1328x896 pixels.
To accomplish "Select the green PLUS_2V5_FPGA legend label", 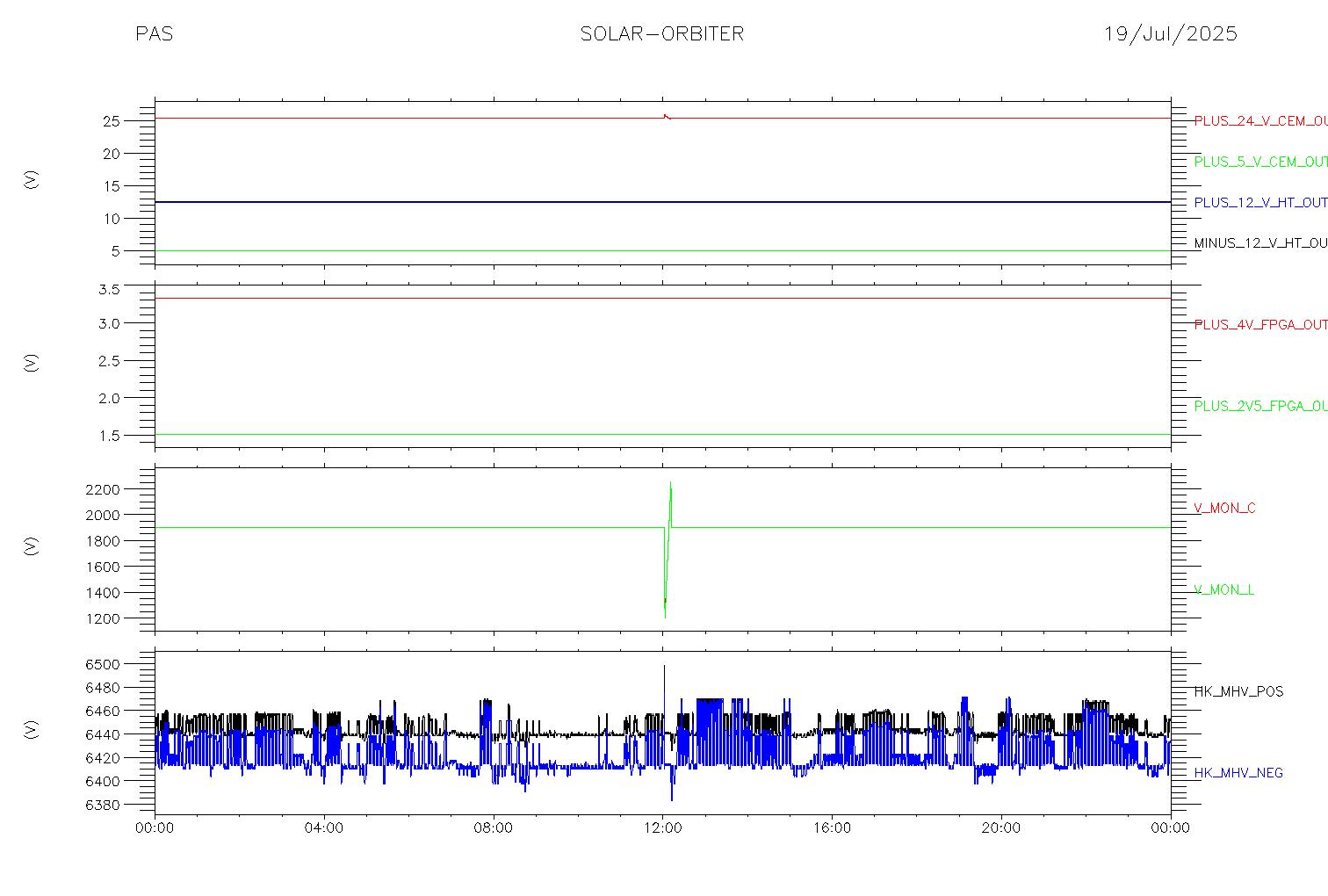I will 1260,407.
